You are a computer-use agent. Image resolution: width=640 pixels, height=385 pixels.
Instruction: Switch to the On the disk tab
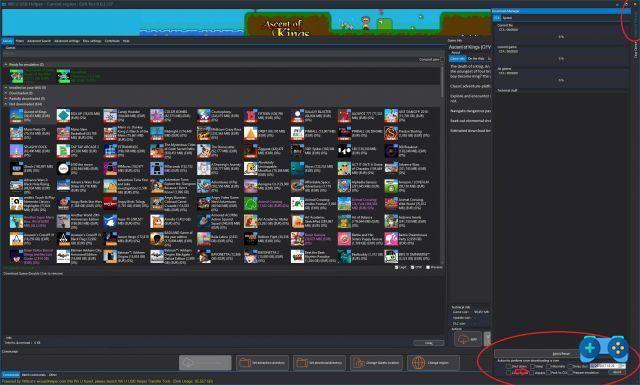point(476,59)
